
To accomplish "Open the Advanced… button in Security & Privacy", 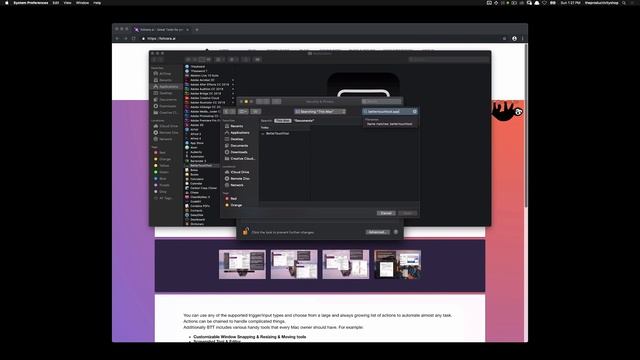I will [x=377, y=232].
